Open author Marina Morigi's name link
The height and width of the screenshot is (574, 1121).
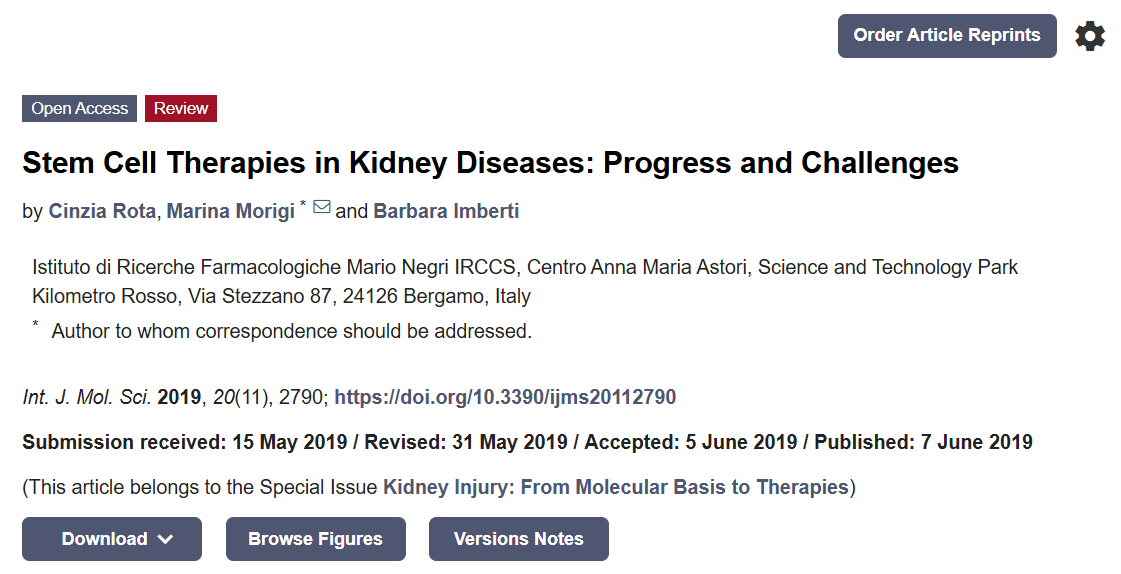[x=230, y=211]
